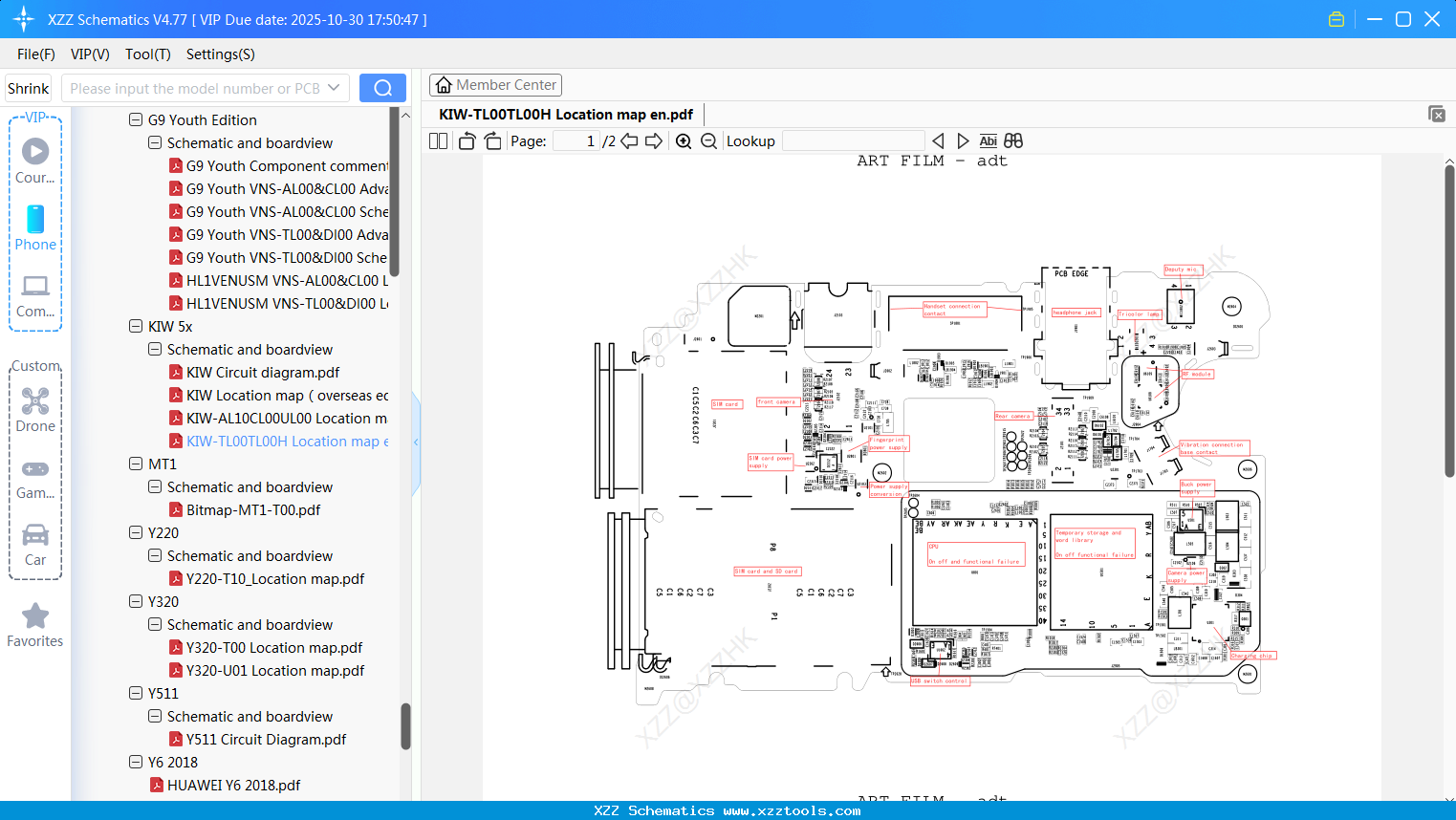The height and width of the screenshot is (820, 1456).
Task: Open Favorites star
Action: 35,625
